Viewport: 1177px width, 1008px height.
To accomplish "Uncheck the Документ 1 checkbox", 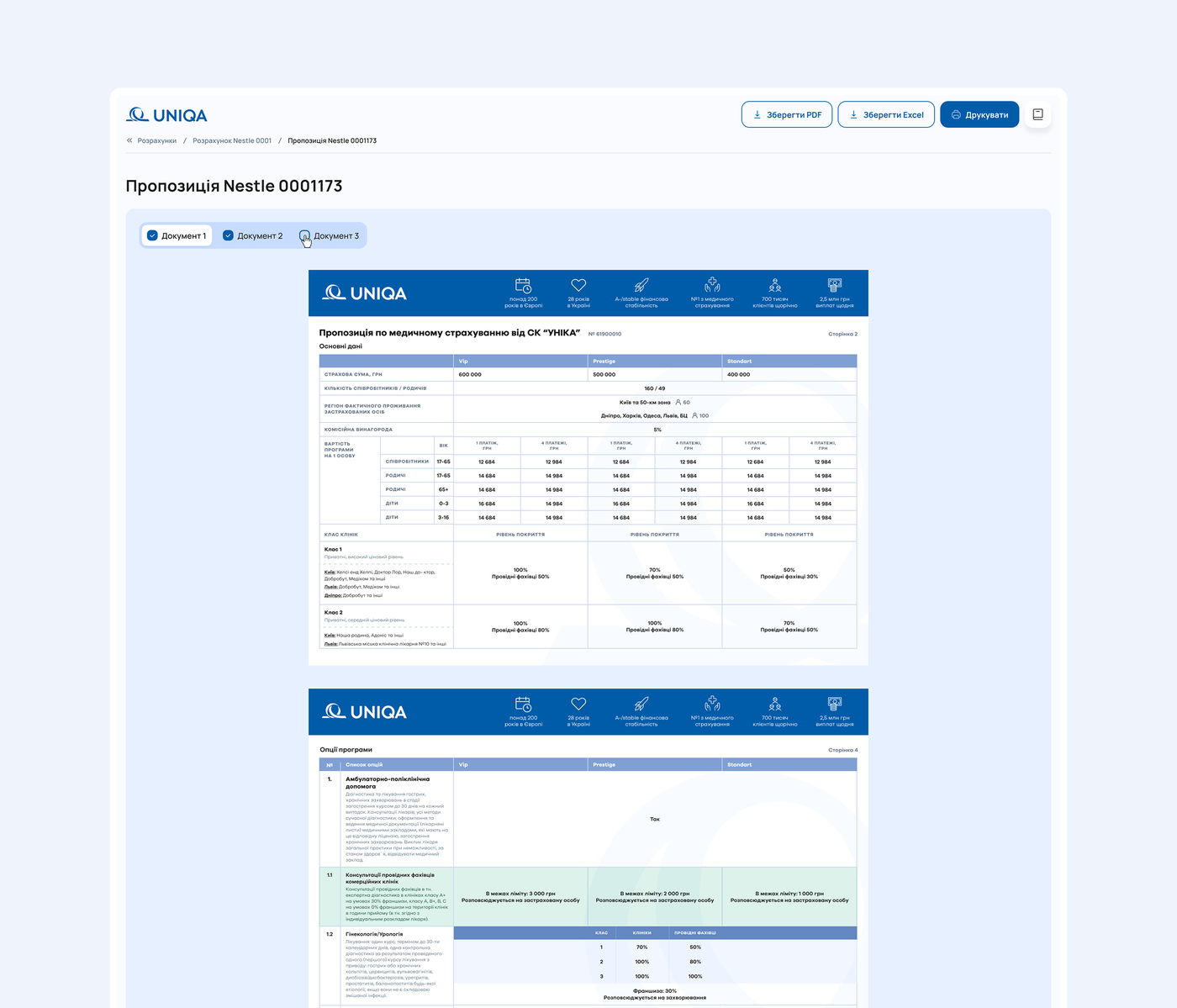I will coord(152,235).
